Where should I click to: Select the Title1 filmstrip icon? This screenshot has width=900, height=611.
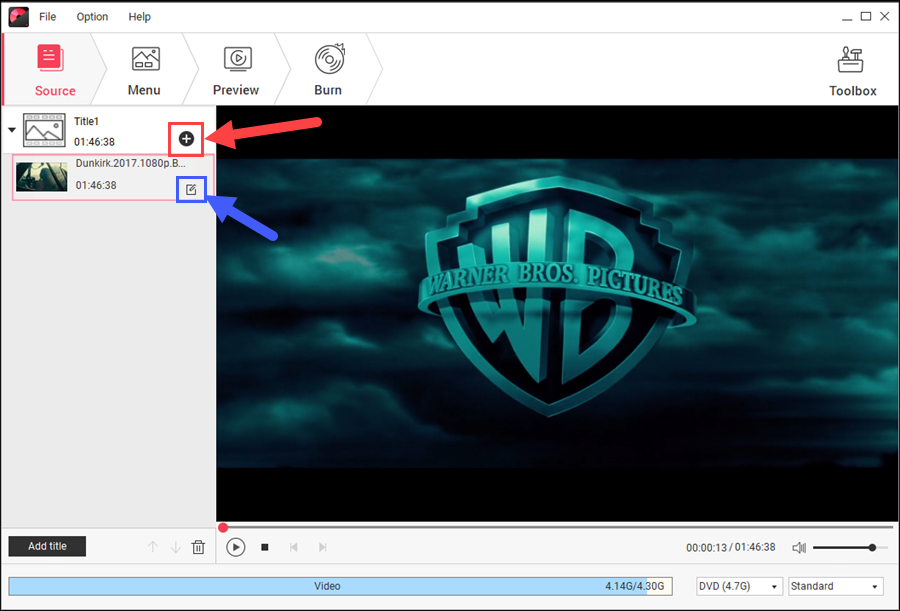[x=44, y=130]
